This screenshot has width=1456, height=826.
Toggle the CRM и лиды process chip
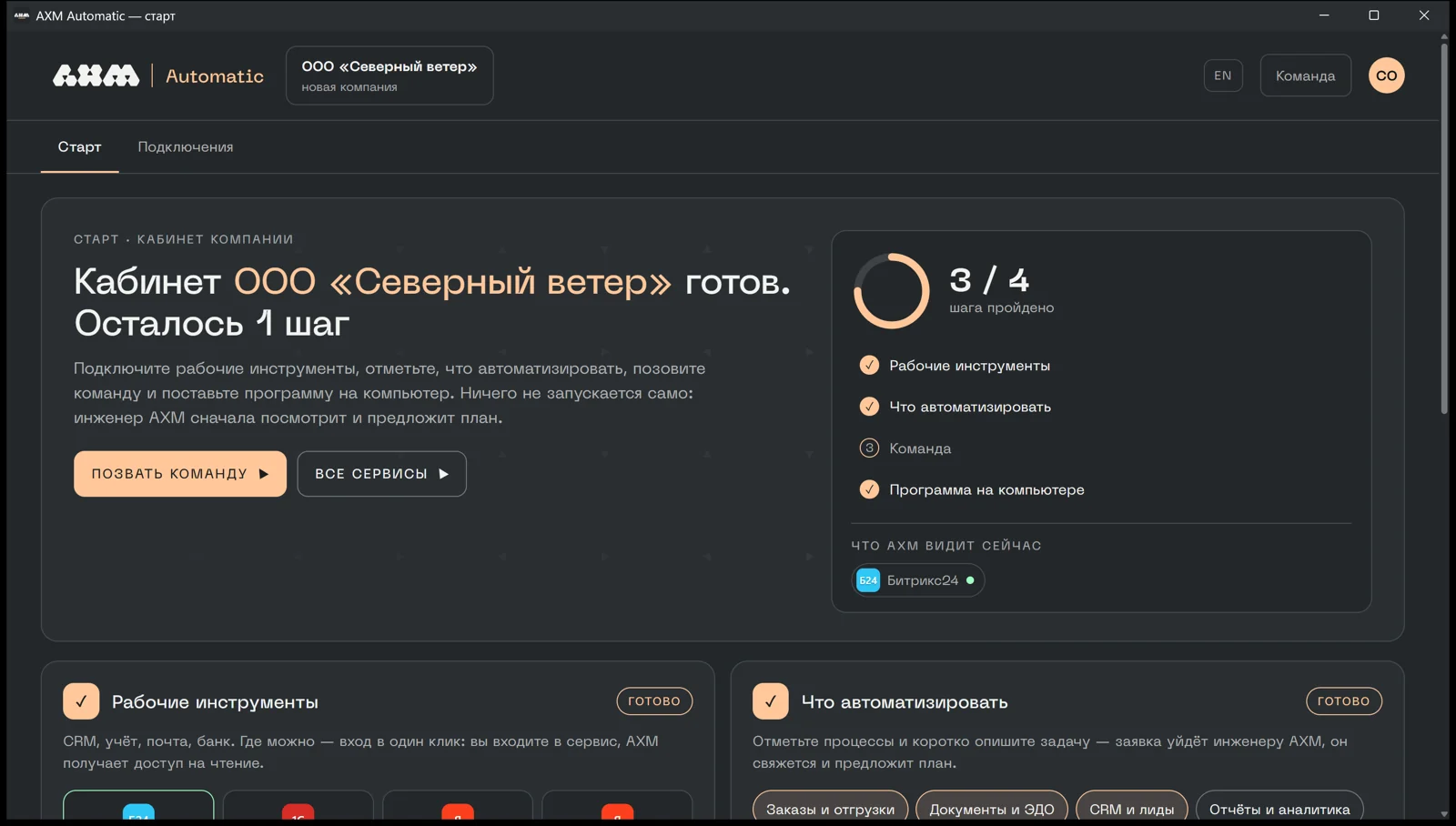click(x=1131, y=806)
